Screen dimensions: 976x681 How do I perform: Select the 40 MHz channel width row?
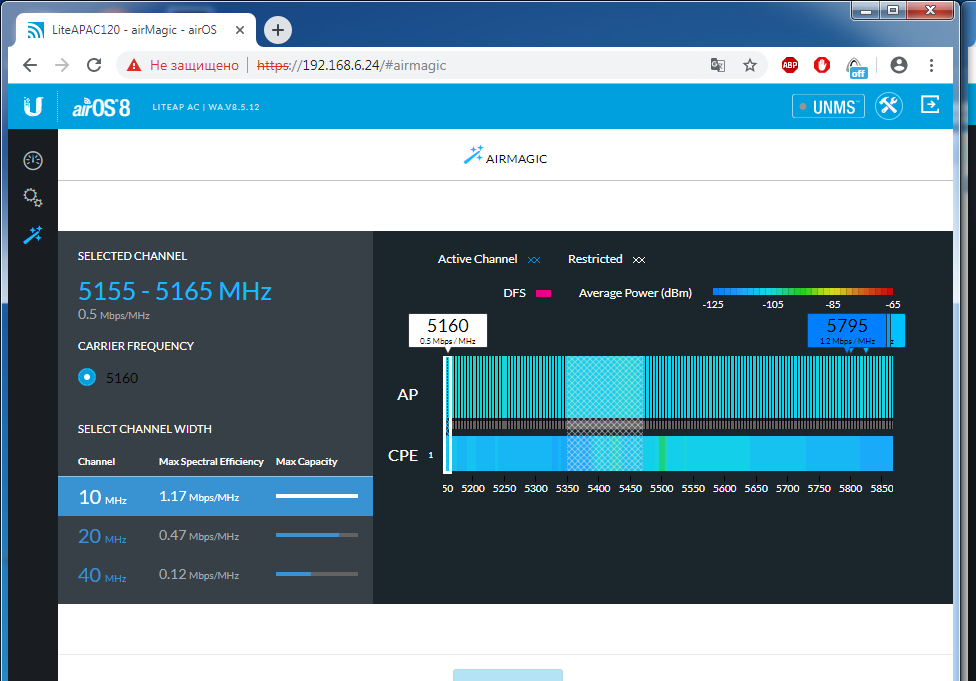click(215, 575)
